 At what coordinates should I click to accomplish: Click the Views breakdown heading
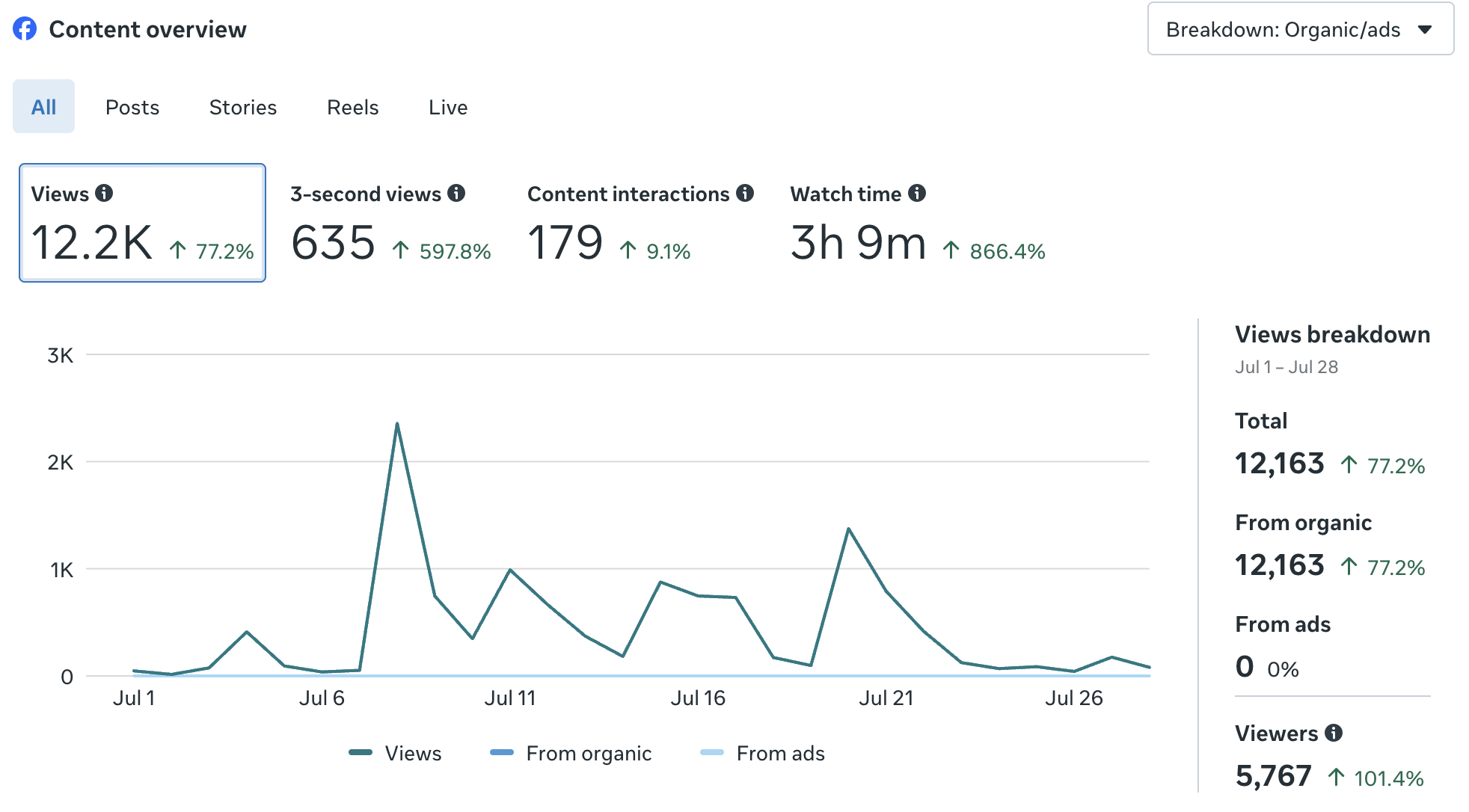(x=1332, y=334)
